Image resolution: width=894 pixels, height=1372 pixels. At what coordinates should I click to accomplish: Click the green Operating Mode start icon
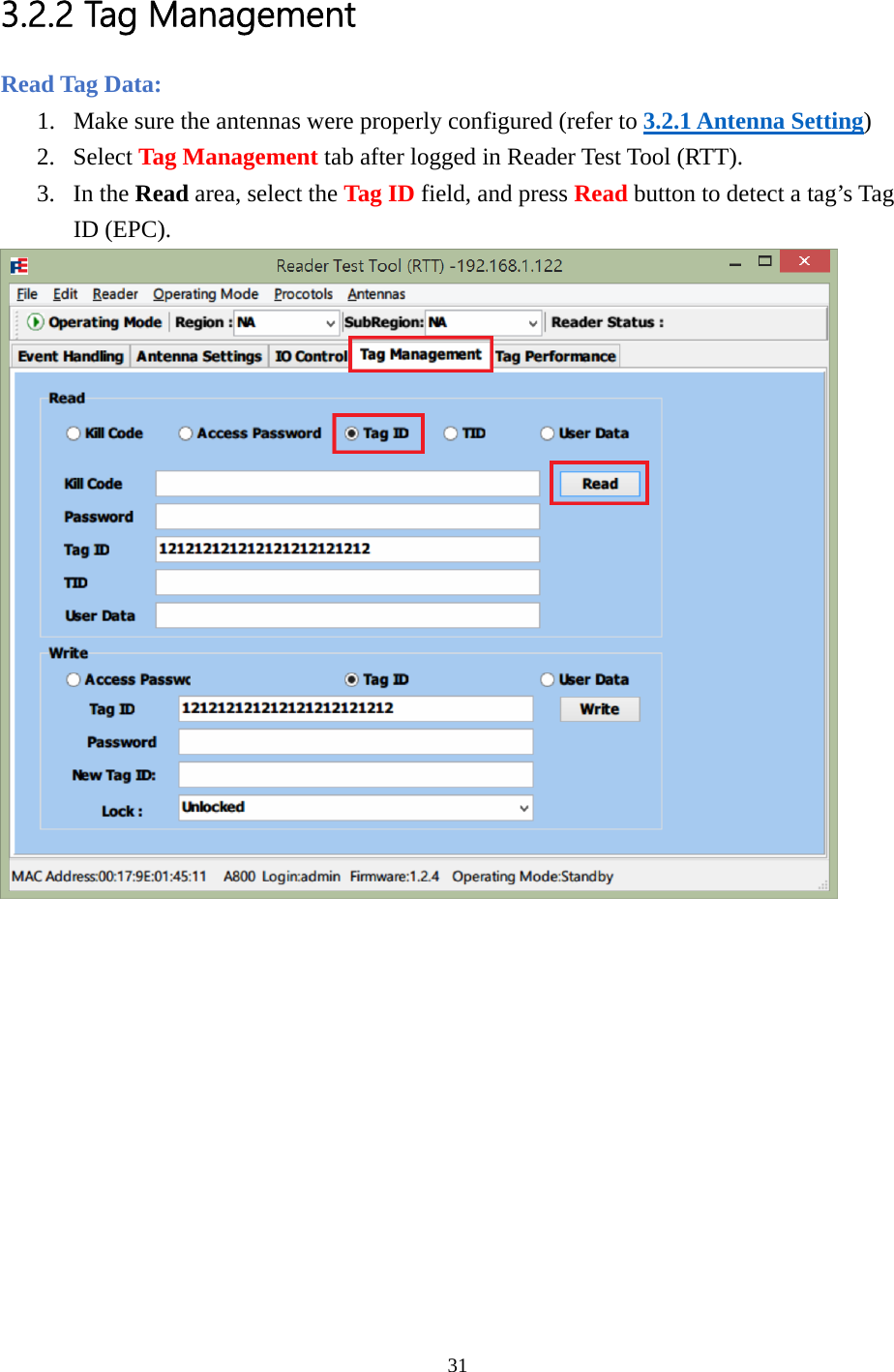[36, 322]
